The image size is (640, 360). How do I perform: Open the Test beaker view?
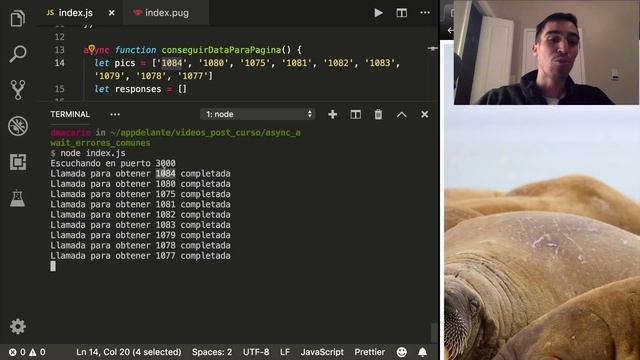18,198
